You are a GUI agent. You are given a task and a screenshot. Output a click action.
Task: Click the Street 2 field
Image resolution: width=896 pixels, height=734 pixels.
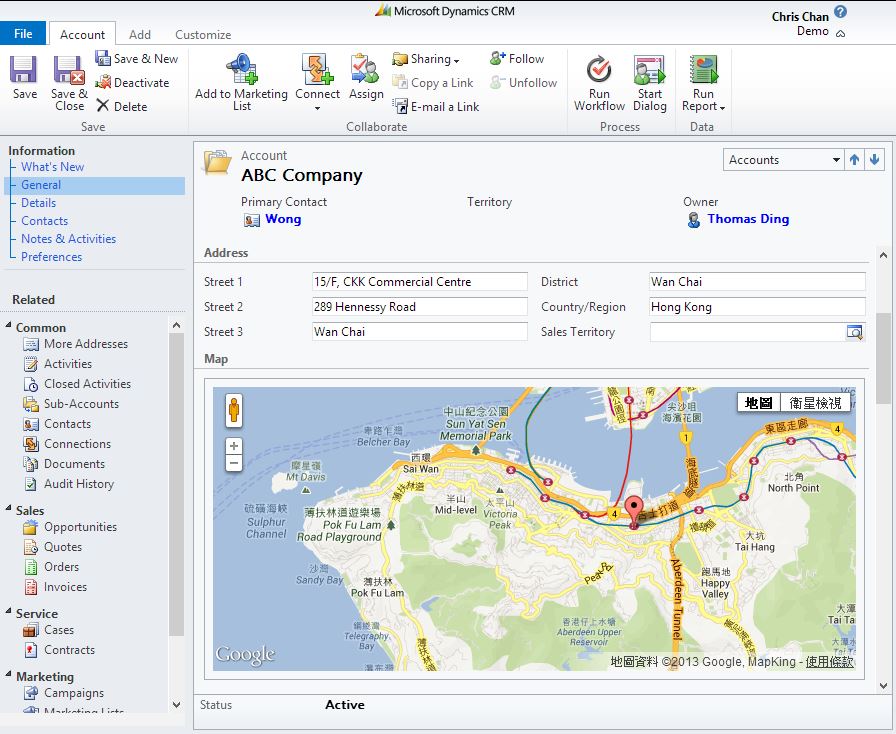point(419,307)
